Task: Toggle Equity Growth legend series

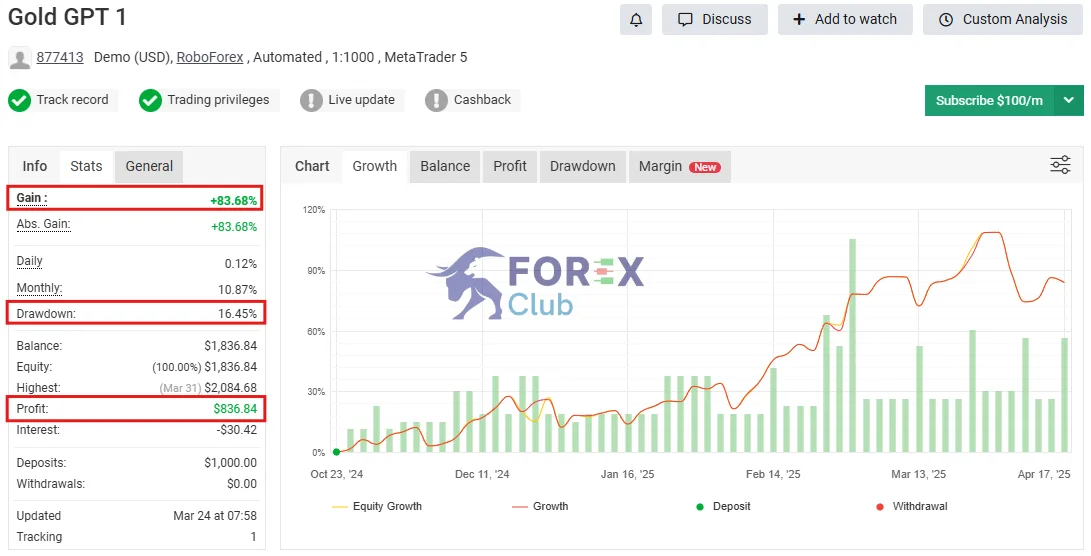Action: pos(377,507)
